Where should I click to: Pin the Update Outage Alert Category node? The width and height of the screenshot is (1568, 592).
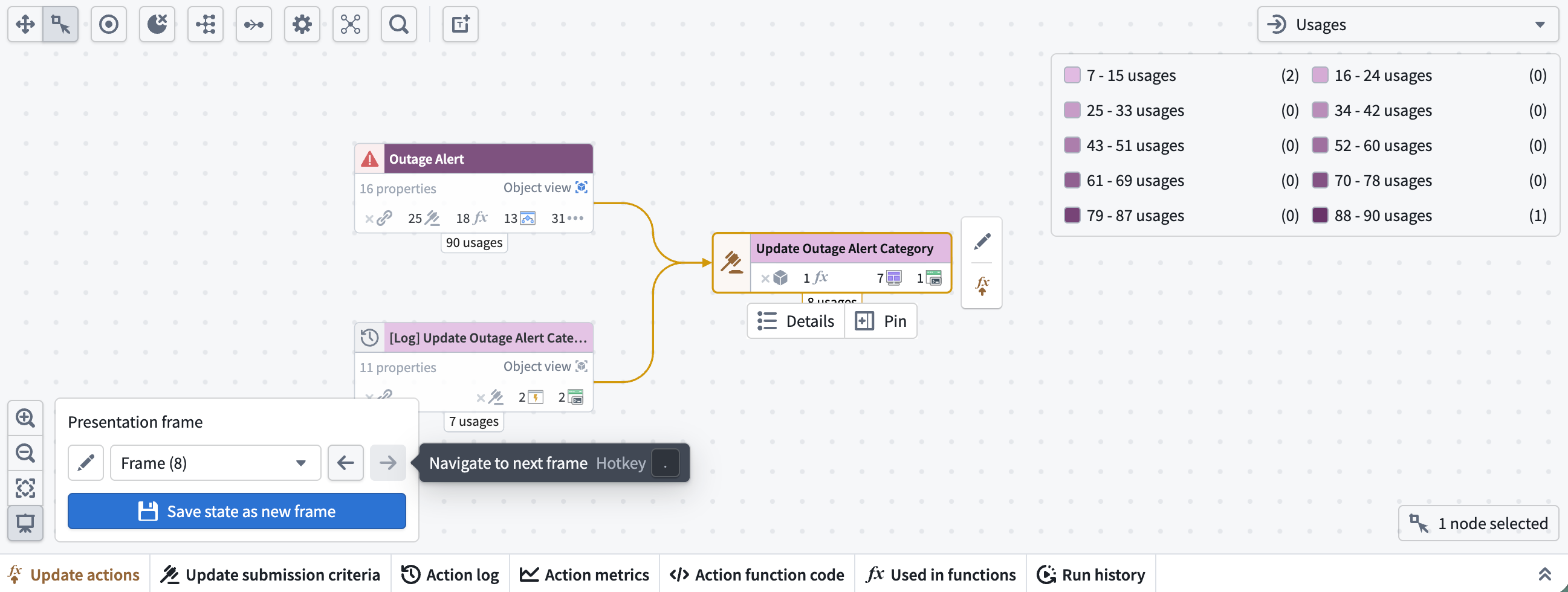click(880, 321)
